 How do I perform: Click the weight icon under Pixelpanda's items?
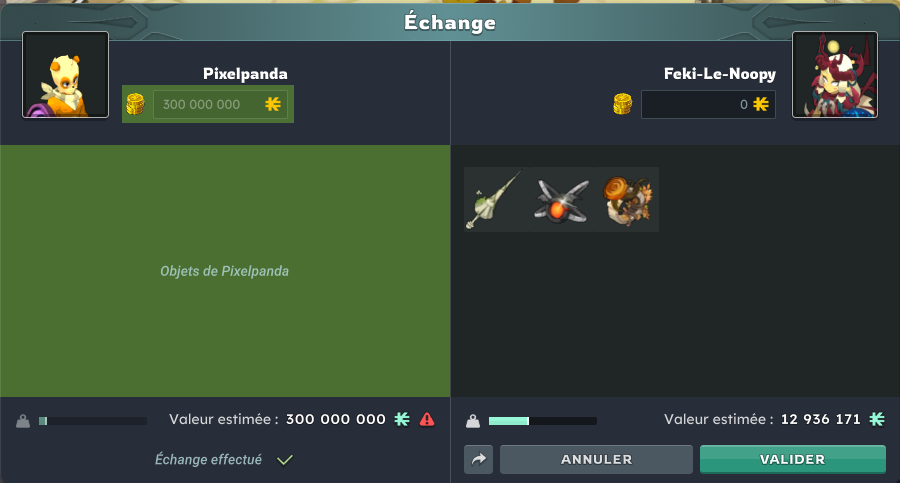[x=23, y=421]
